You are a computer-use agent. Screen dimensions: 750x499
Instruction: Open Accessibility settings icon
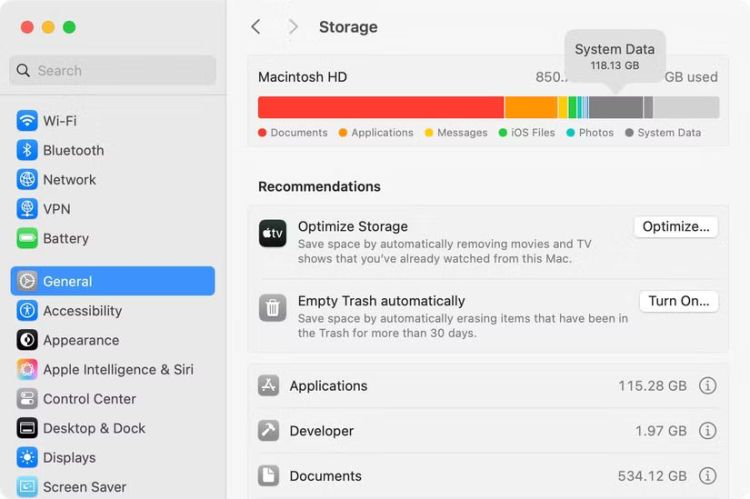[x=27, y=311]
